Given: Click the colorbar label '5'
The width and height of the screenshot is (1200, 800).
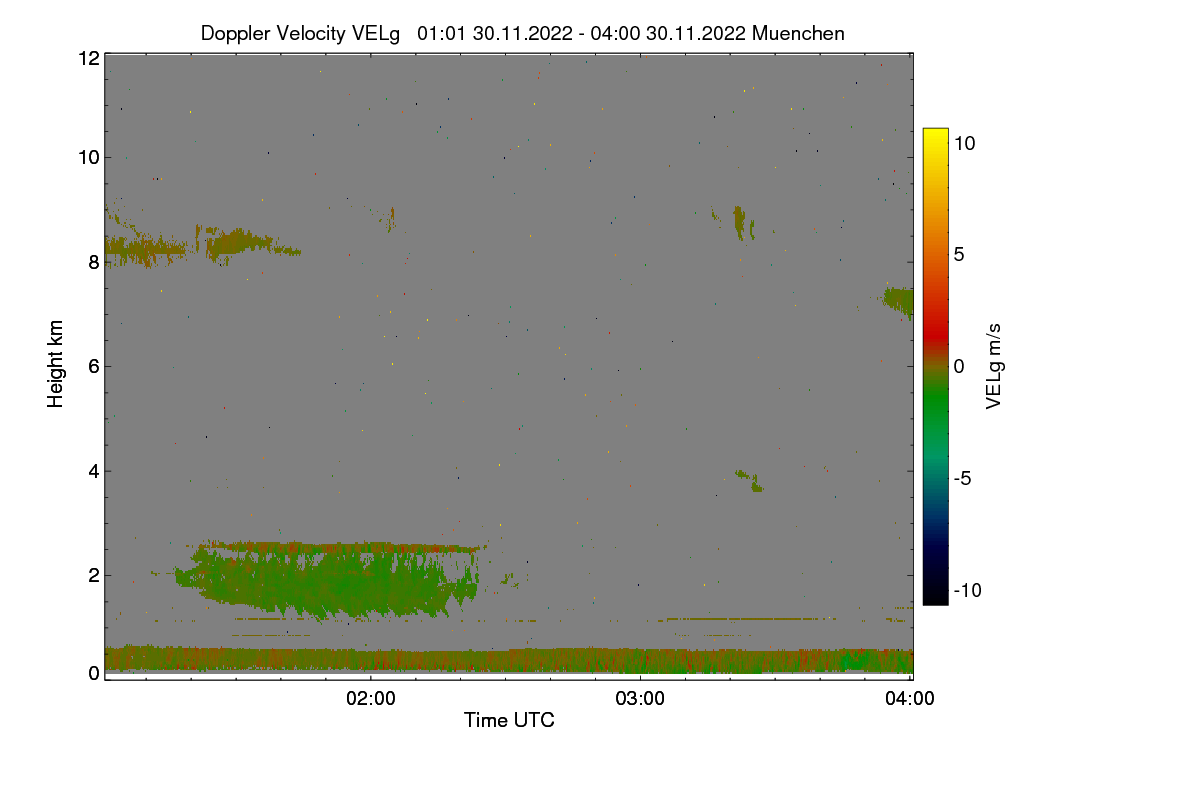Looking at the screenshot, I should (958, 254).
